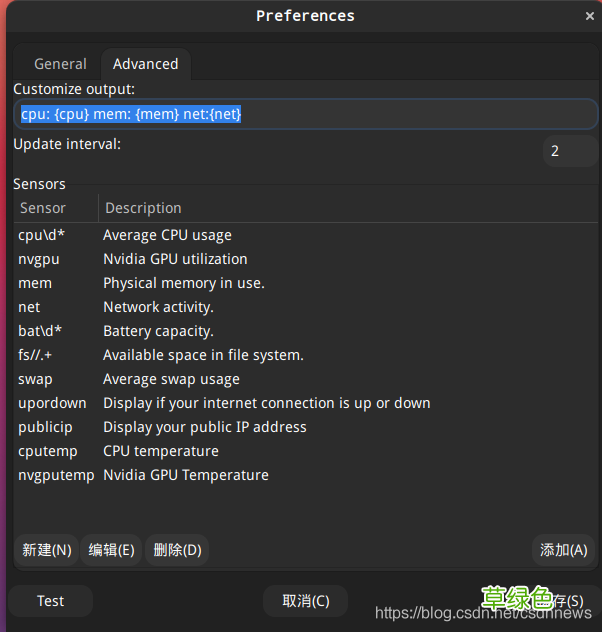Click the Update interval value box
602x632 pixels.
(x=568, y=151)
